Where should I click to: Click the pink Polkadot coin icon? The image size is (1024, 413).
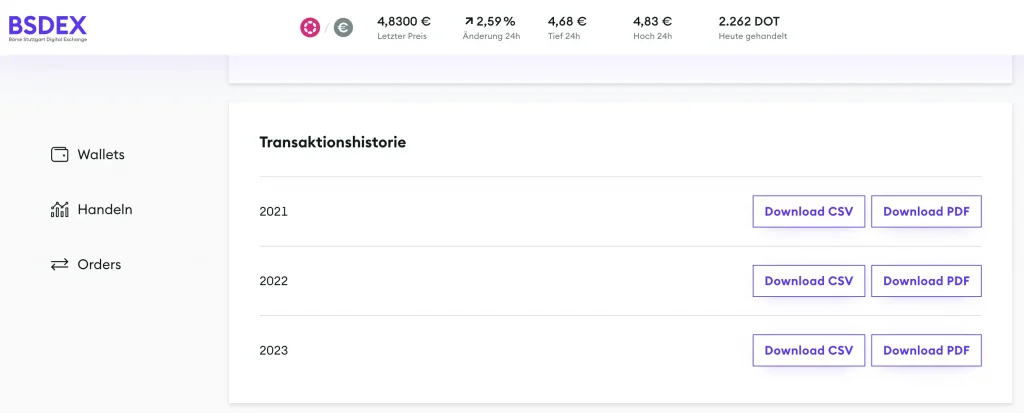pyautogui.click(x=311, y=27)
